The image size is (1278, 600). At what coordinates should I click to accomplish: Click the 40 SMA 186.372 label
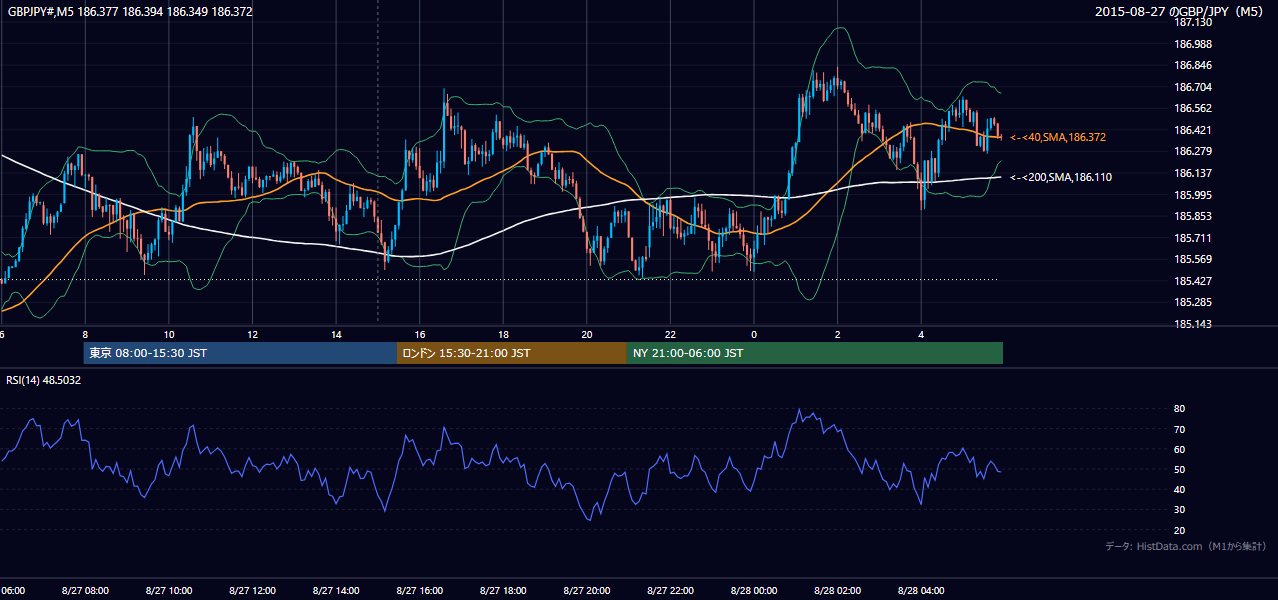[1058, 137]
